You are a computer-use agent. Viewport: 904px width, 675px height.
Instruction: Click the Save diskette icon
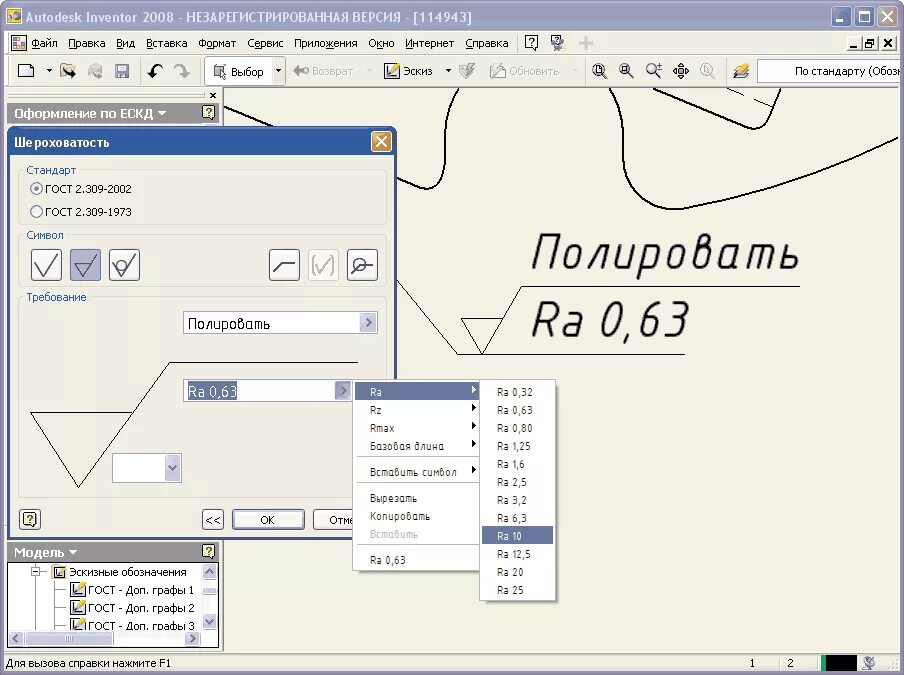122,71
